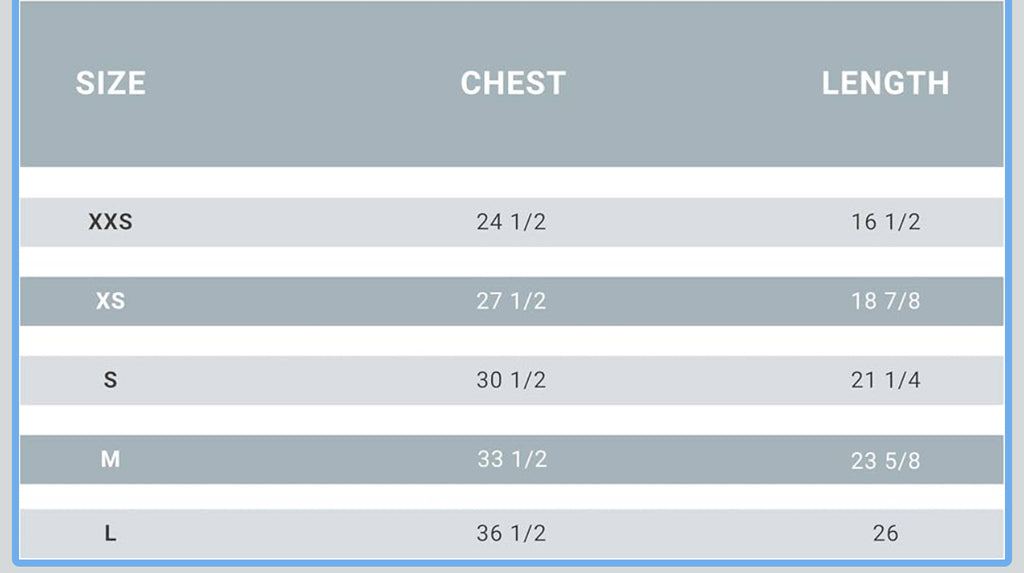Click the 24 1/2 chest value

[511, 222]
